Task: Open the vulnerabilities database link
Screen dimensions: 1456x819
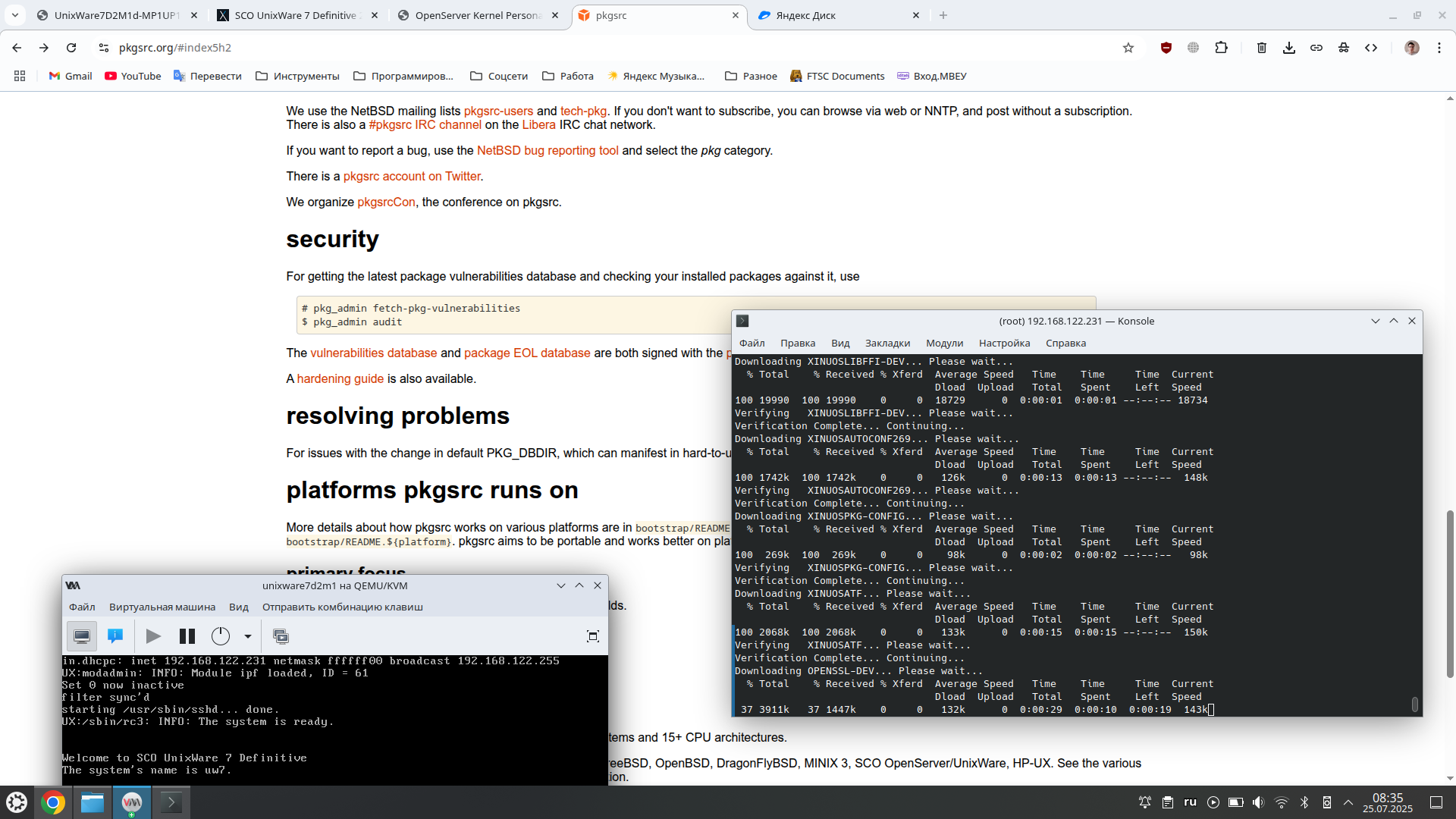Action: (373, 353)
